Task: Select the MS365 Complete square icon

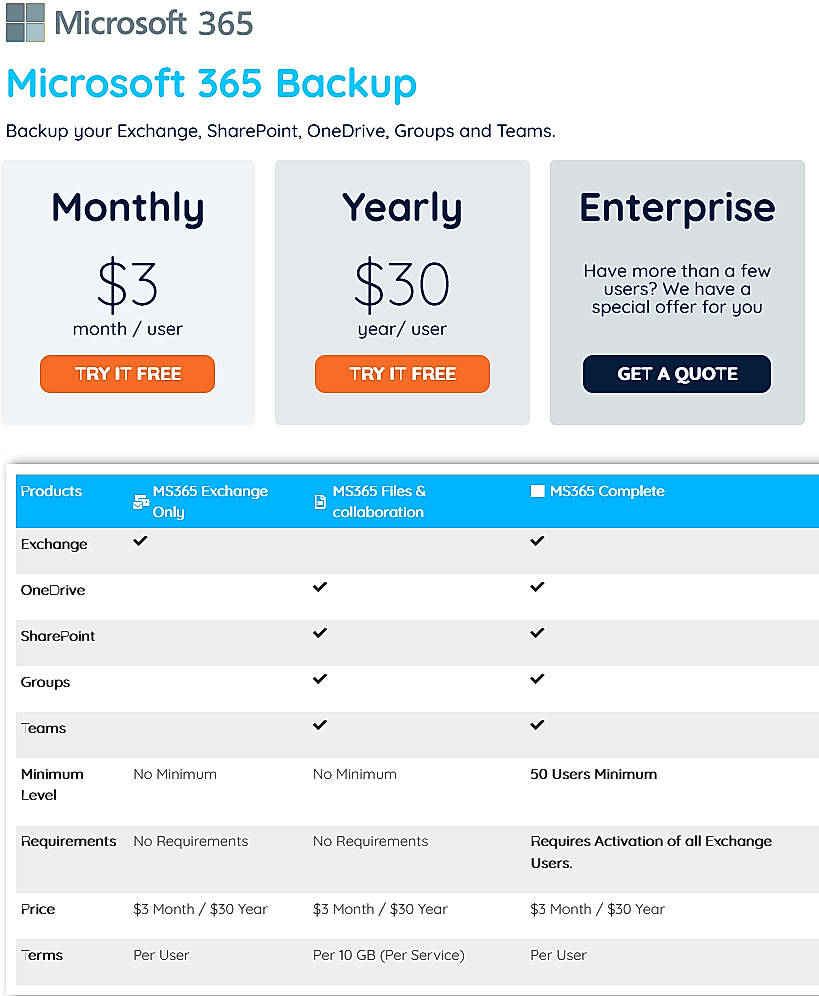Action: coord(537,491)
